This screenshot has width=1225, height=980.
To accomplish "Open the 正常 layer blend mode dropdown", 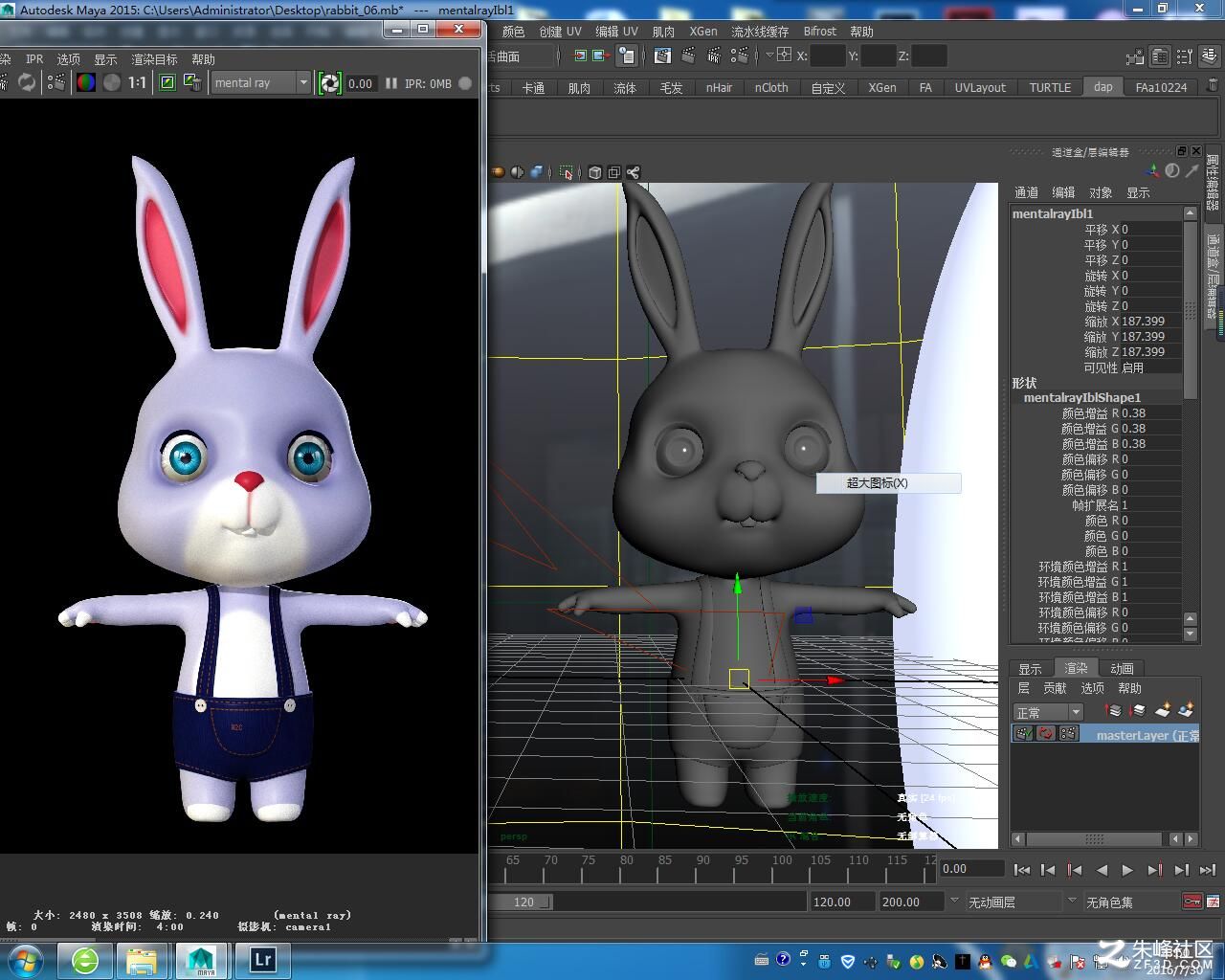I will pos(1048,712).
